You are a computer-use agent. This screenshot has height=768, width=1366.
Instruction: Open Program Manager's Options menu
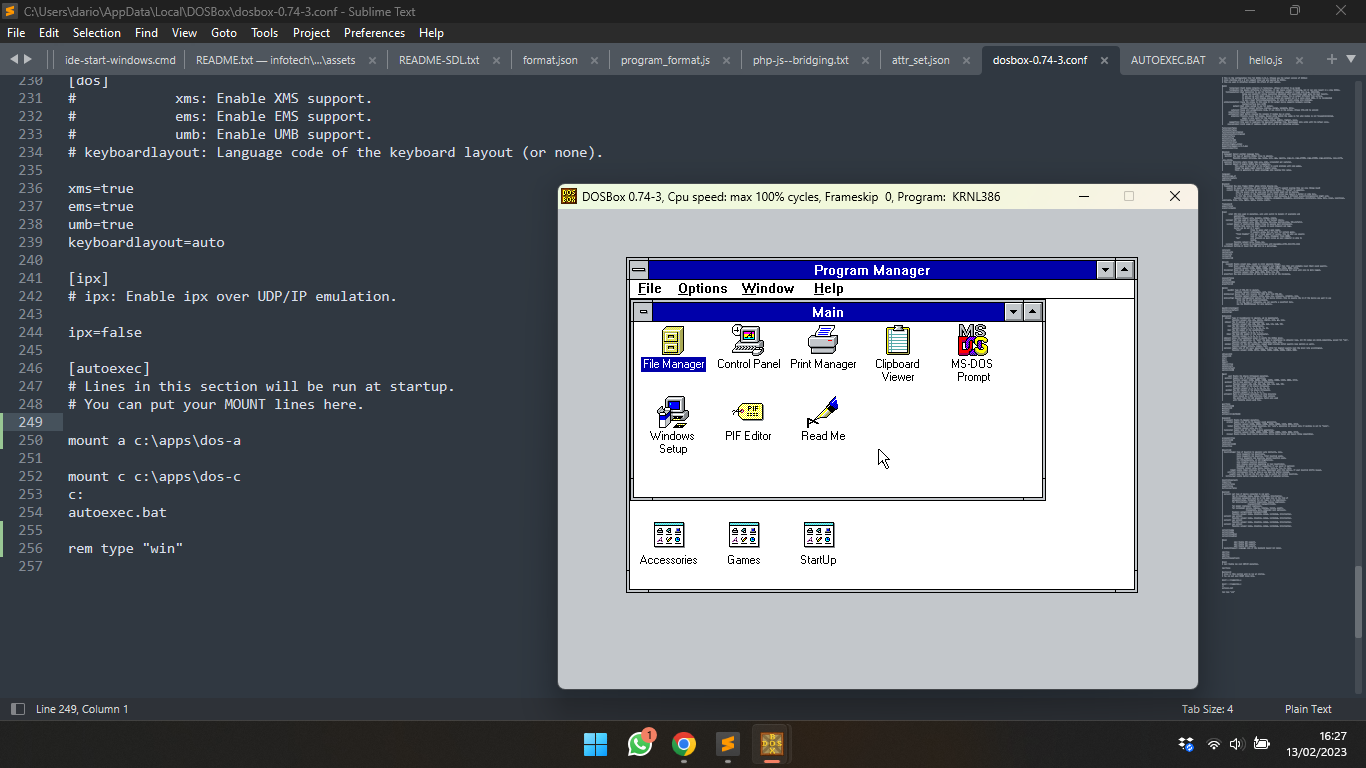point(702,288)
